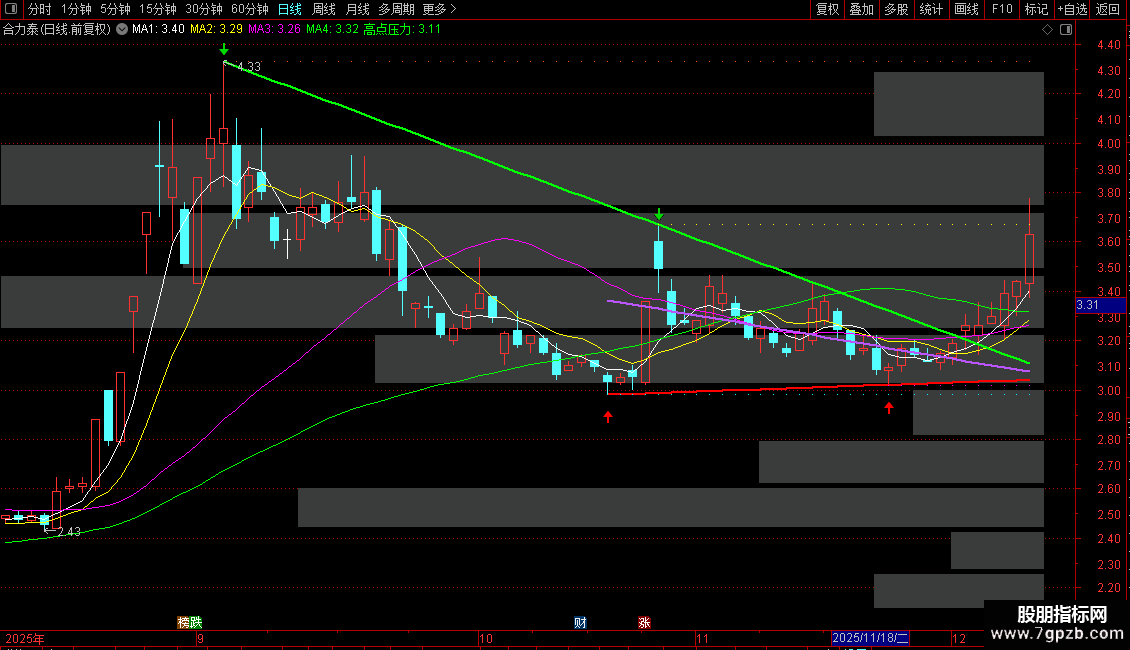Select the 1分钟 period tab
The width and height of the screenshot is (1130, 650).
click(76, 9)
